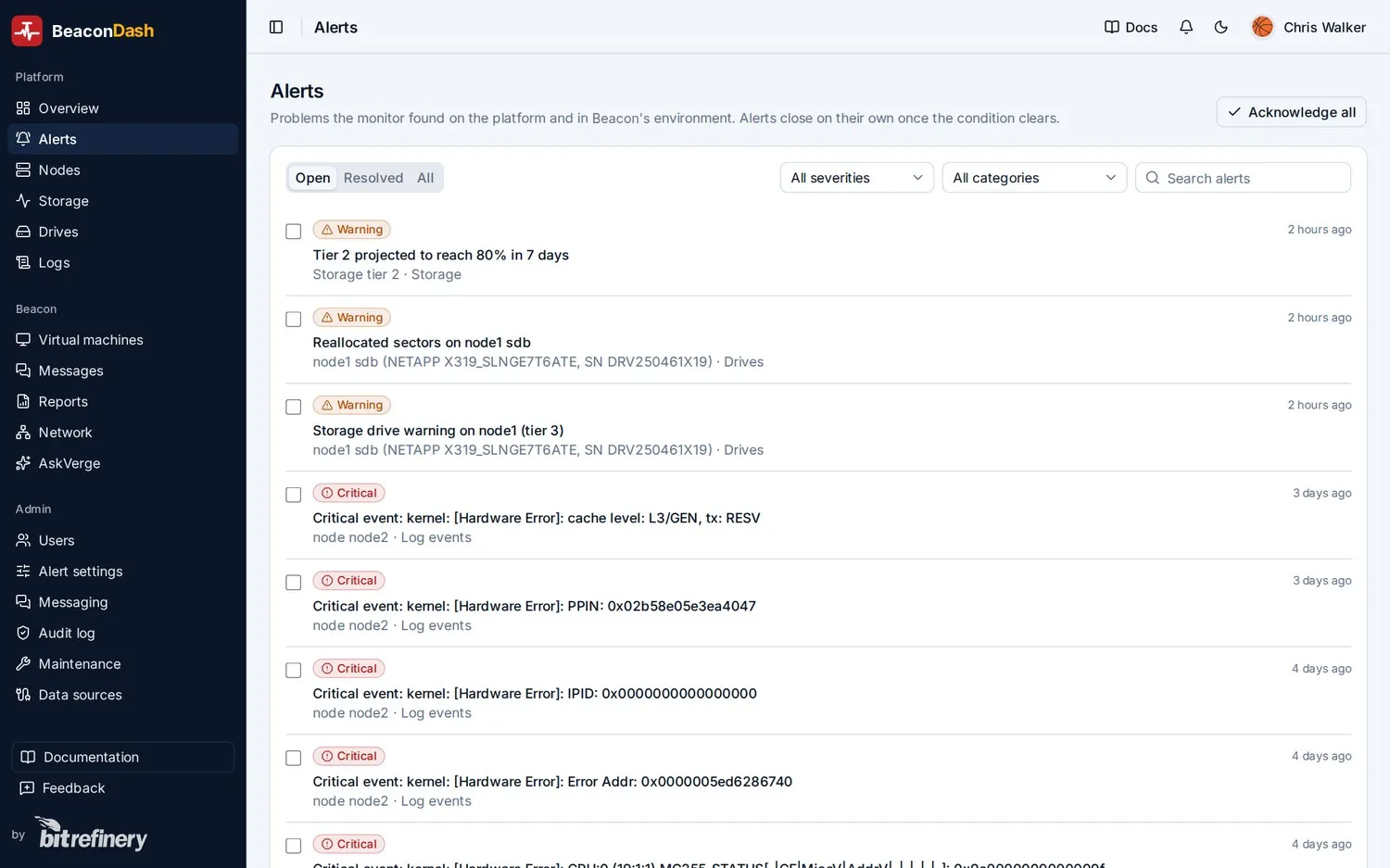
Task: Click Chris Walker's basketball avatar
Action: (x=1262, y=27)
